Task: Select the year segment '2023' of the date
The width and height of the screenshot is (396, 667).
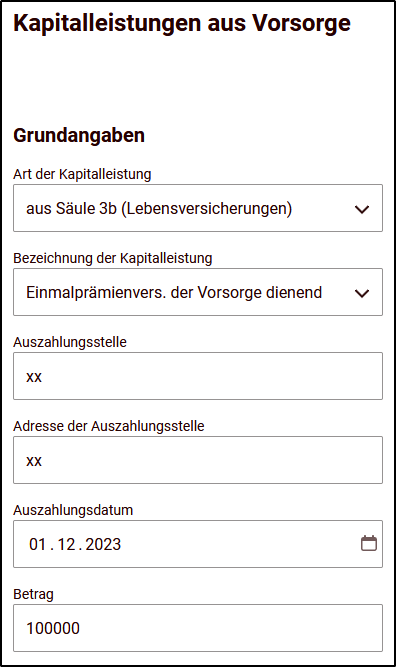Action: coord(103,544)
